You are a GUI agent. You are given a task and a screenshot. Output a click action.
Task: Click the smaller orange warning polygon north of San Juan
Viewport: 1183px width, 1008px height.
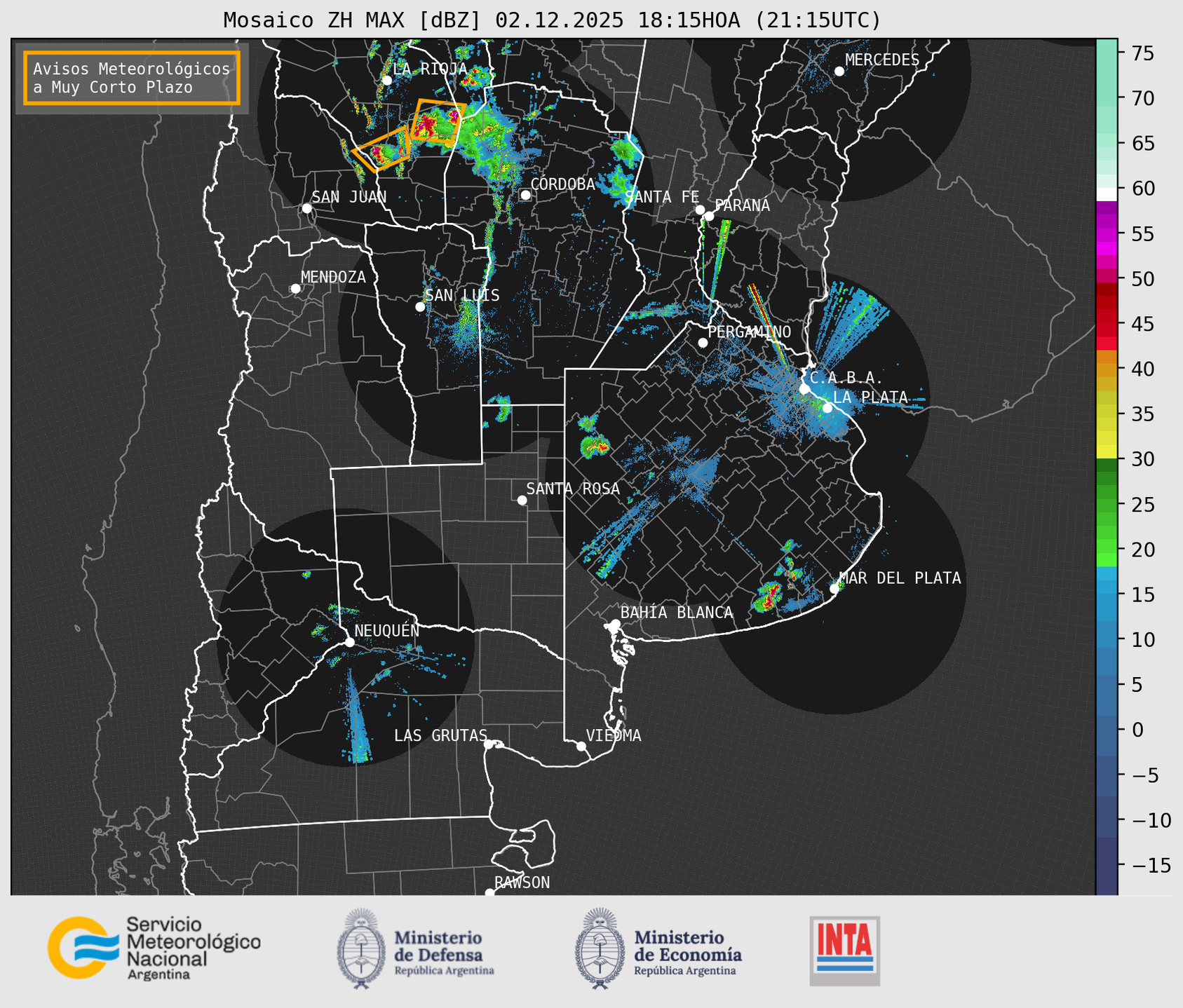[382, 149]
